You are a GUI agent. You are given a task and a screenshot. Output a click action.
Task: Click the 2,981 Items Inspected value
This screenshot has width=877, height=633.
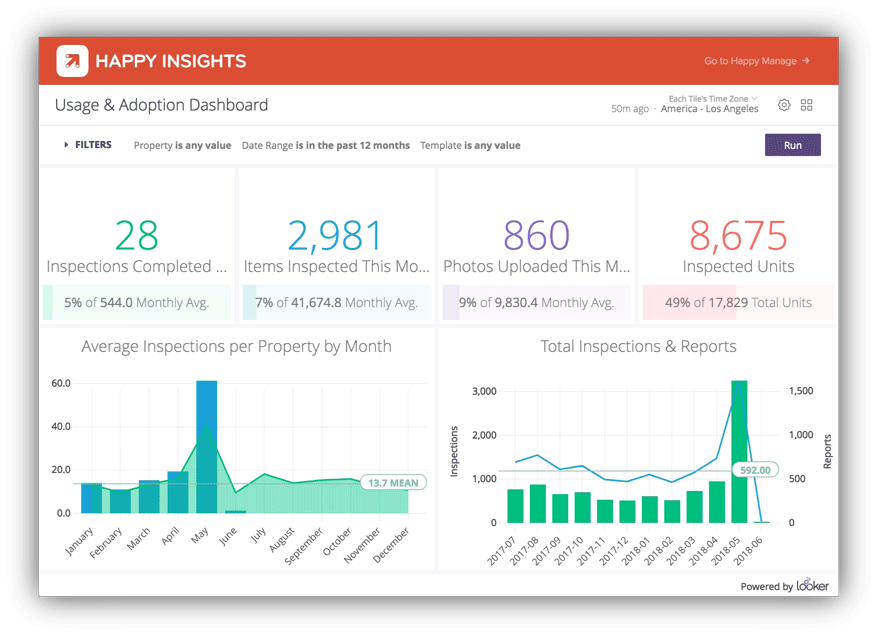(x=335, y=235)
